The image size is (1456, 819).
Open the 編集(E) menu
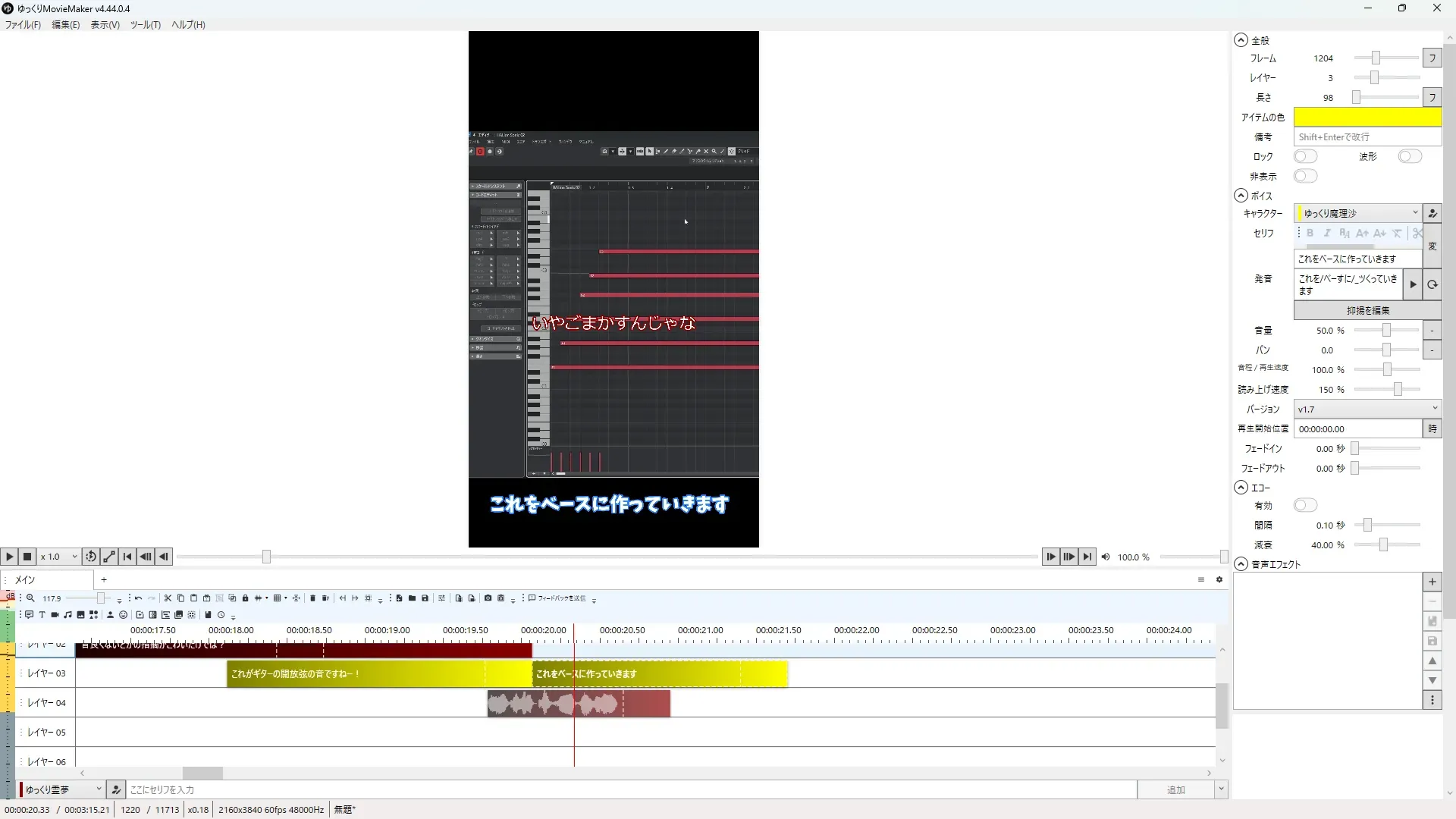(65, 24)
